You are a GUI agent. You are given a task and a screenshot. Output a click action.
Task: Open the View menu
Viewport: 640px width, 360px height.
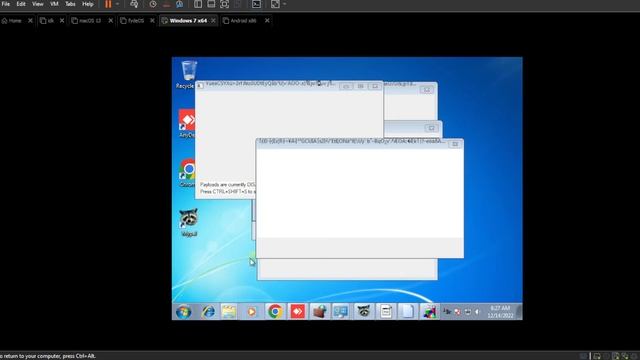click(x=38, y=4)
